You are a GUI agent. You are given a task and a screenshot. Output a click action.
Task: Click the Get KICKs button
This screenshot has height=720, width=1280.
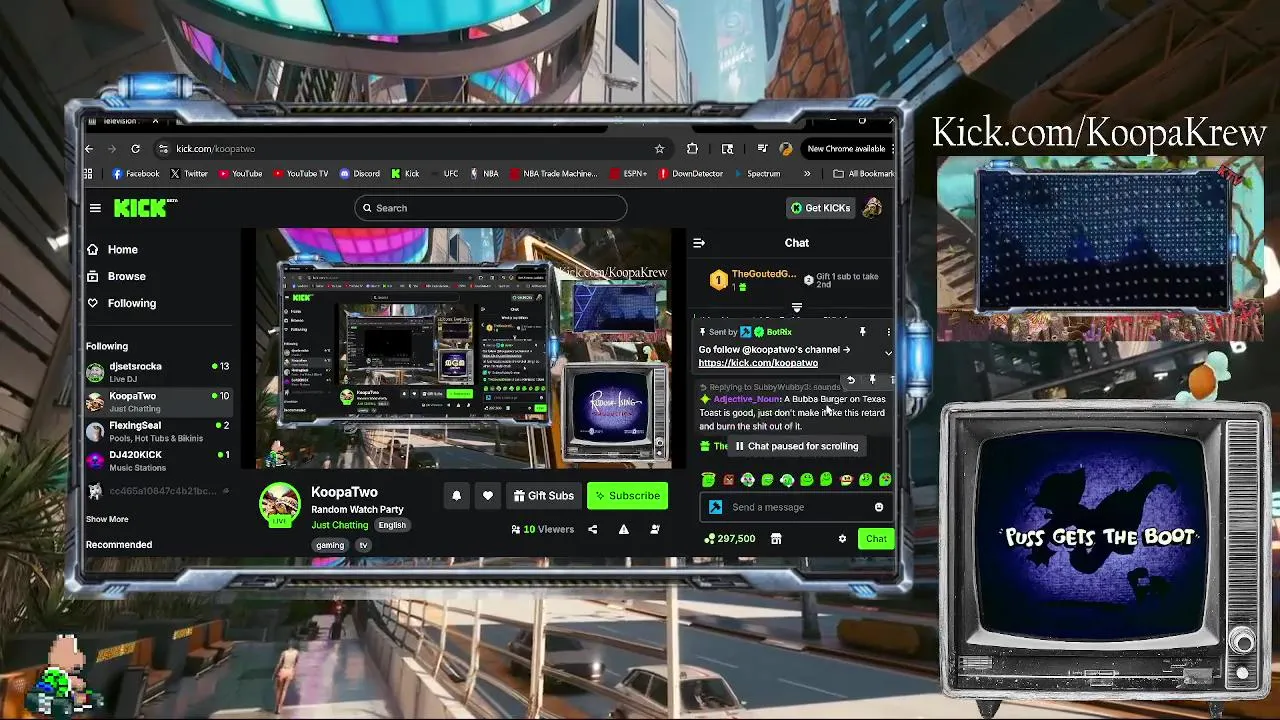[x=820, y=208]
